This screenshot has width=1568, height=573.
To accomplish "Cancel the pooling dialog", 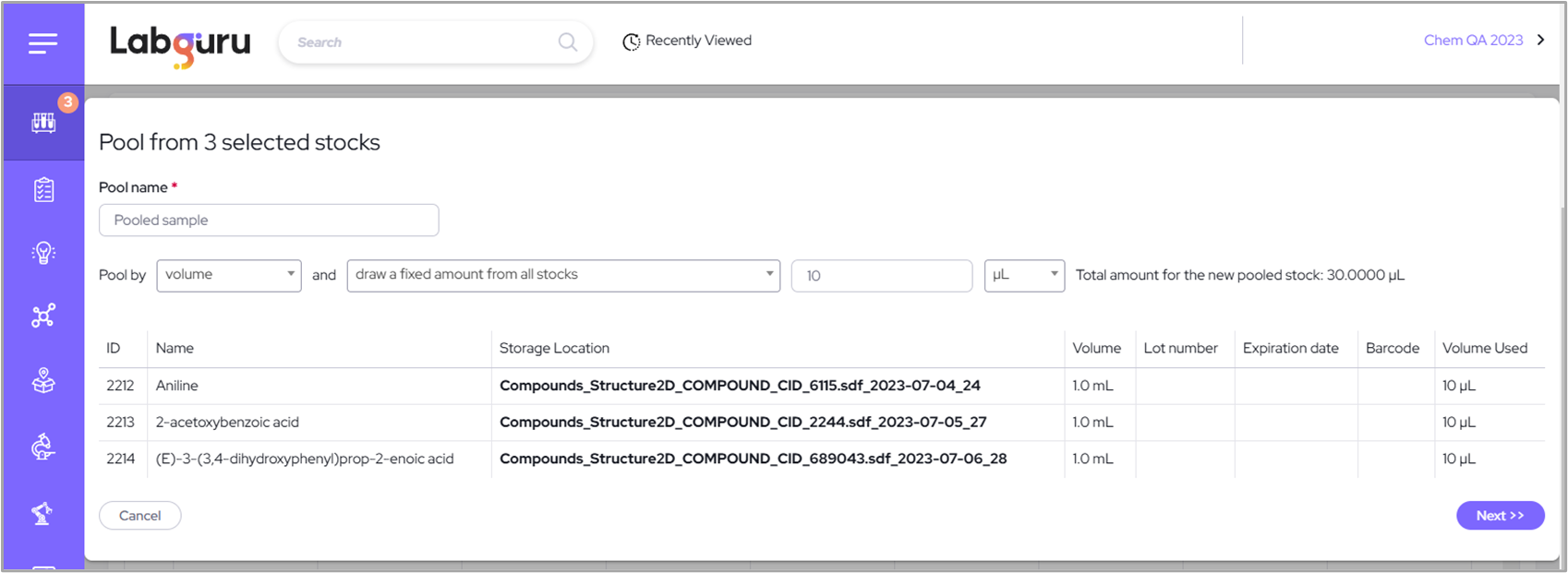I will click(139, 516).
